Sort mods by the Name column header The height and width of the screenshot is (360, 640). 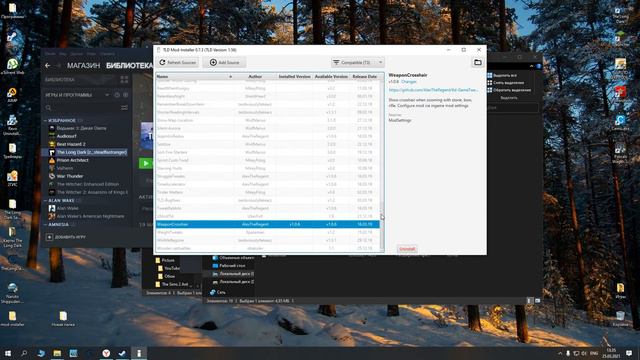[194, 76]
